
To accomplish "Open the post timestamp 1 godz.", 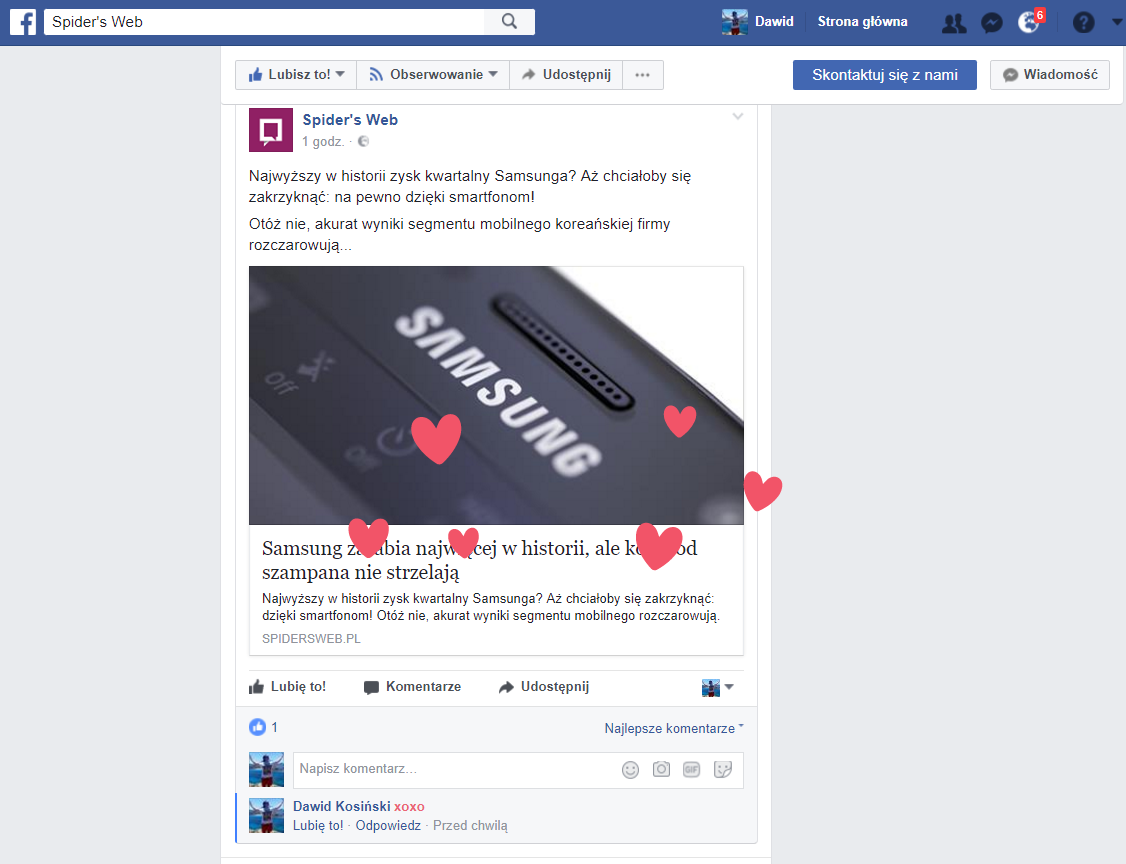I will coord(322,141).
